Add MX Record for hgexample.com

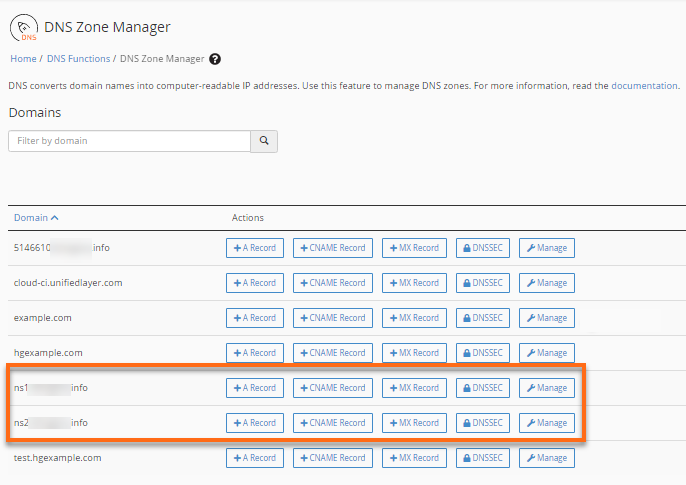point(414,353)
